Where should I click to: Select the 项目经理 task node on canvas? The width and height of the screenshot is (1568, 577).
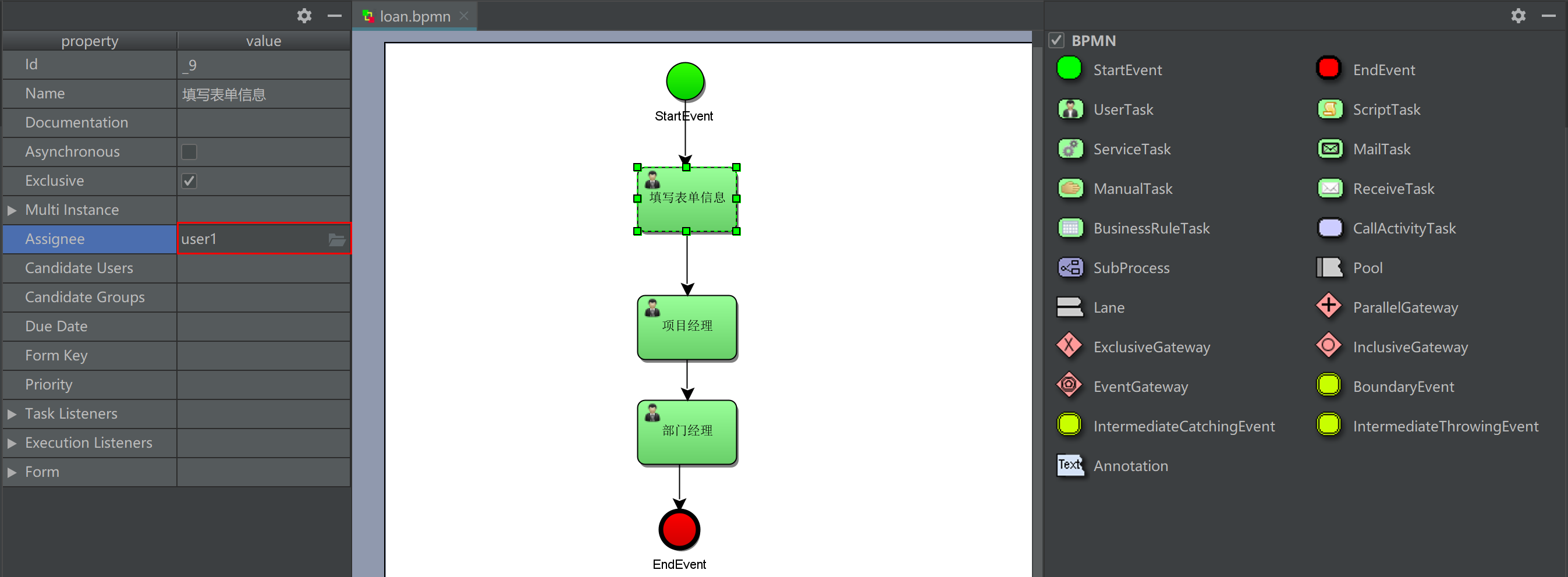click(x=687, y=327)
